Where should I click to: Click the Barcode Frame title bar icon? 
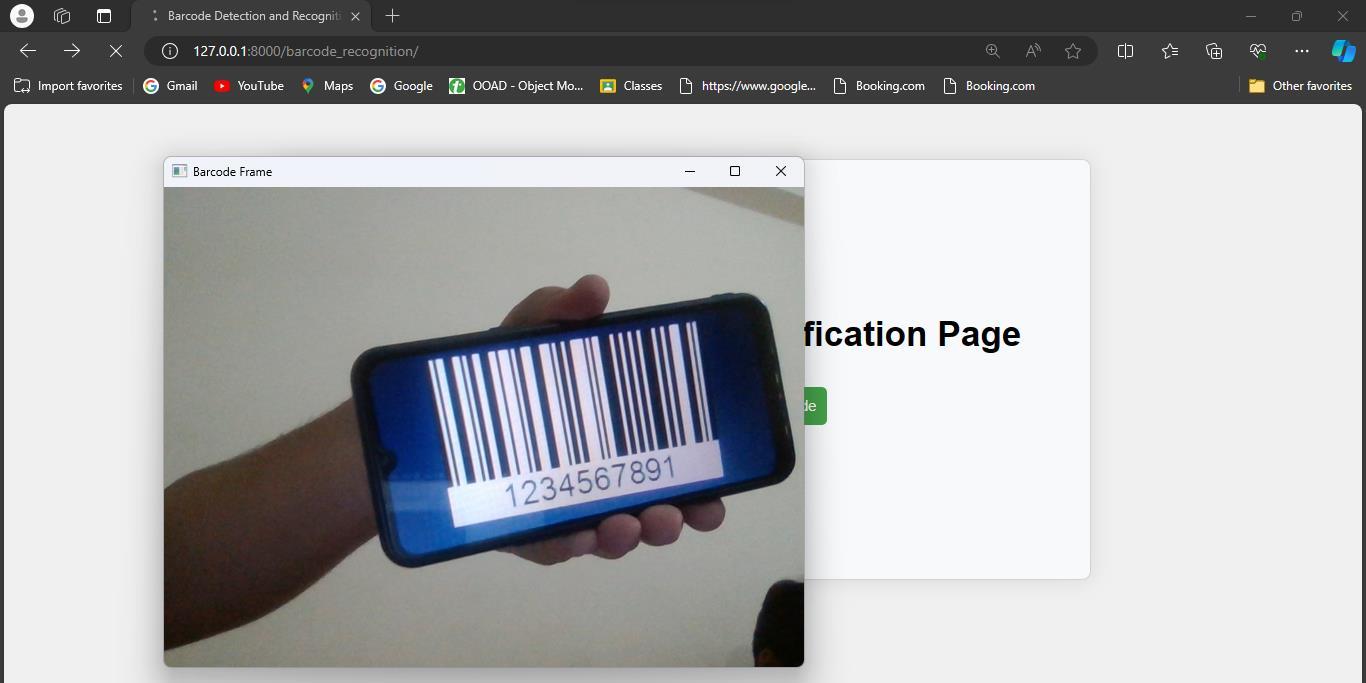180,171
